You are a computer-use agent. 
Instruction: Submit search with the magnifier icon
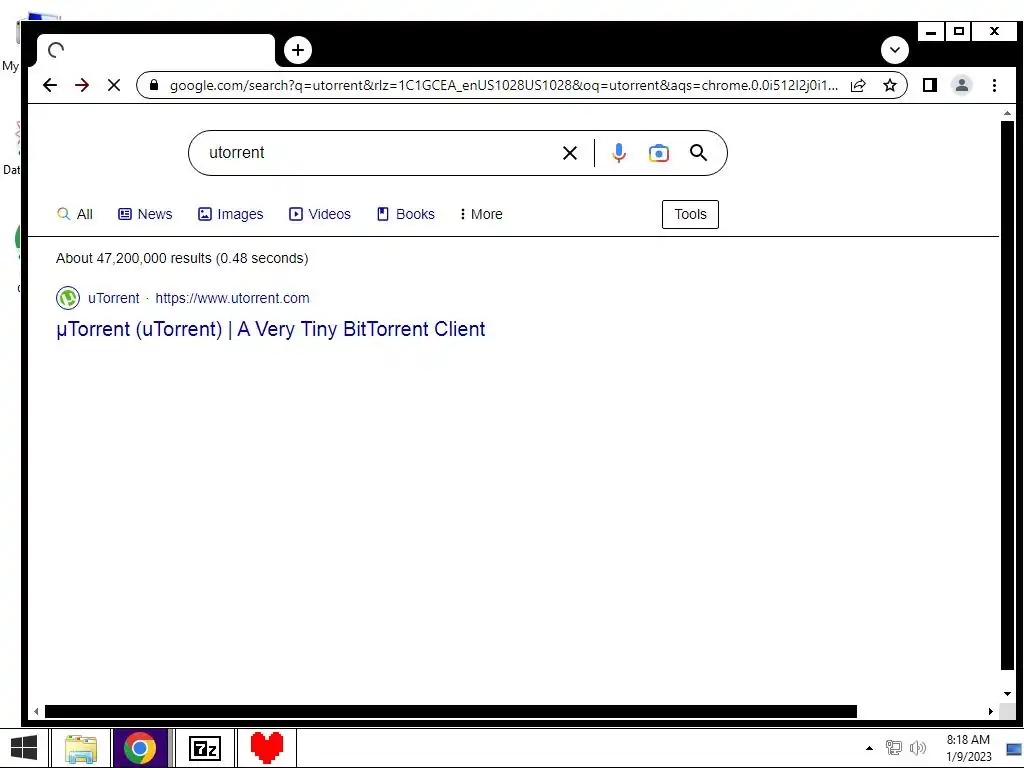tap(698, 153)
